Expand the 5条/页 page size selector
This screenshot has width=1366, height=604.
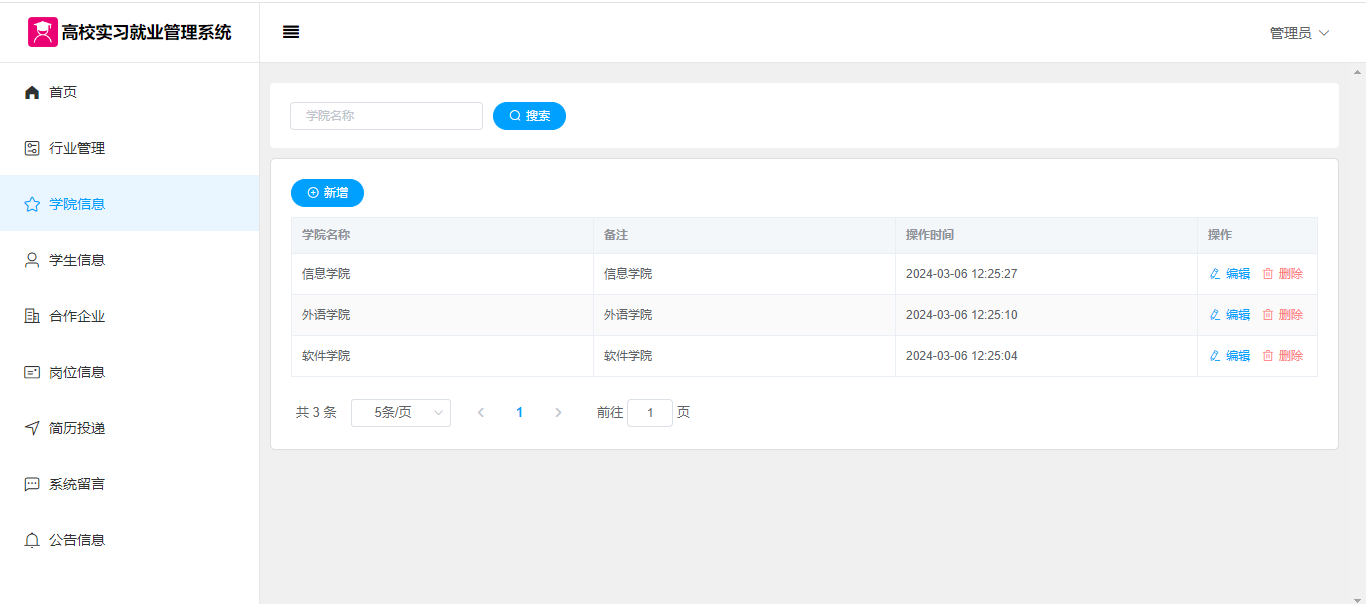point(400,413)
